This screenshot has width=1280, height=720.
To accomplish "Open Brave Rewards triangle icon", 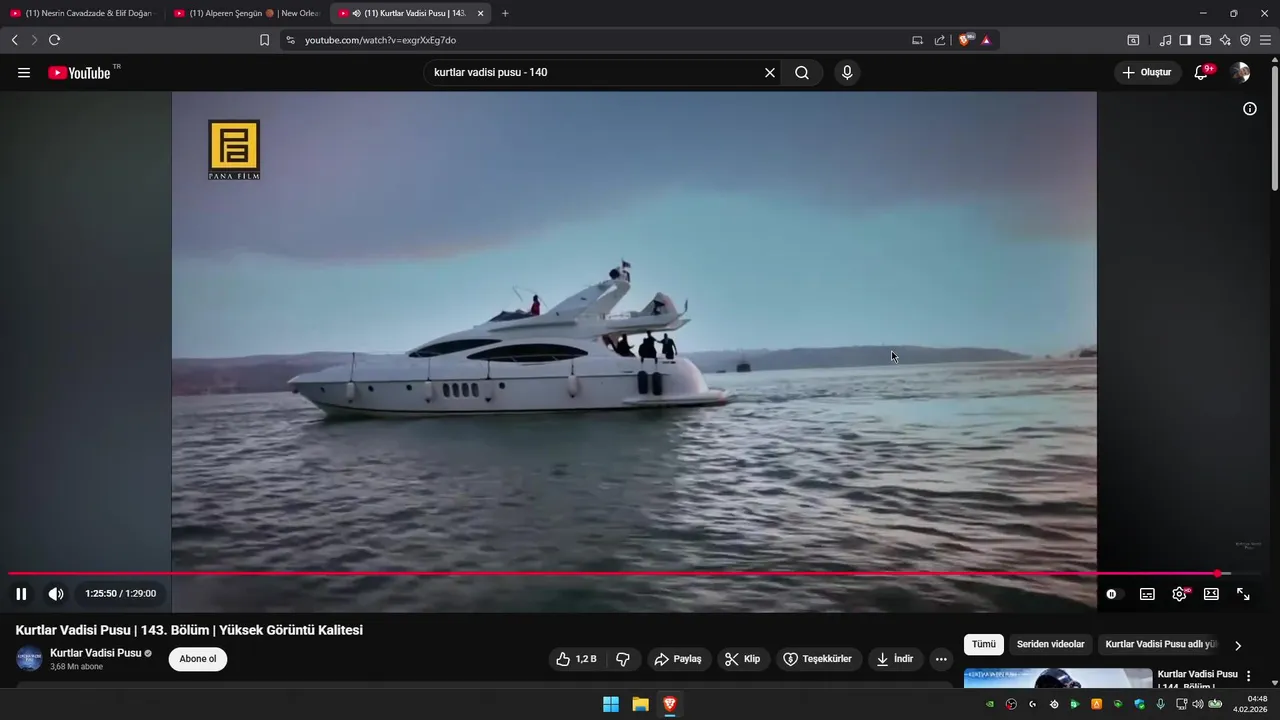I will [986, 40].
